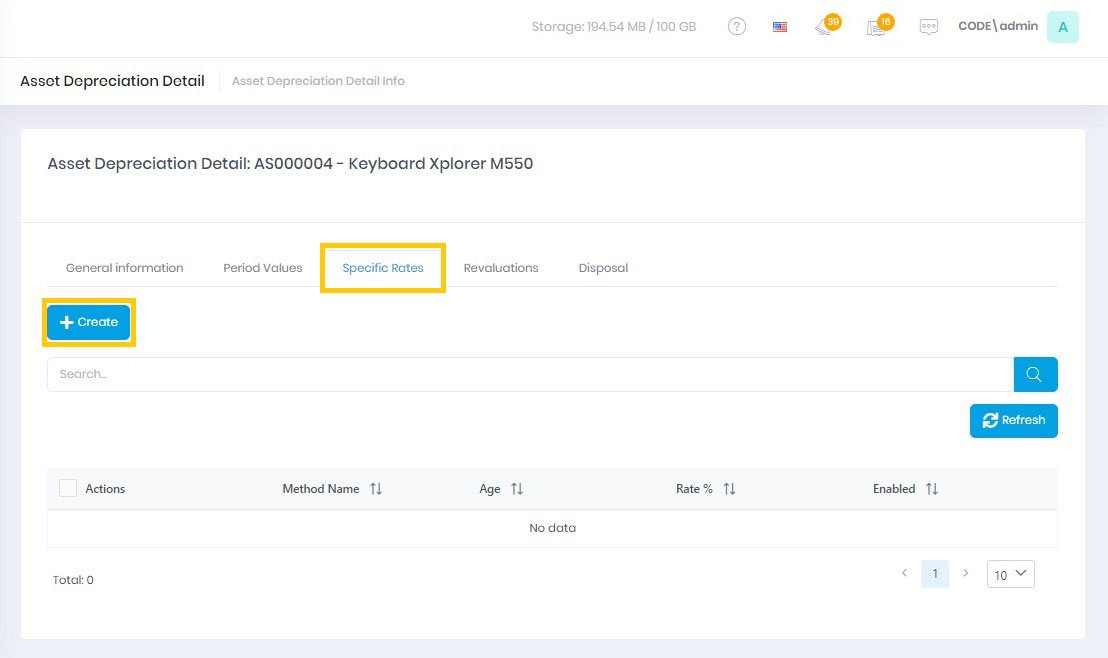Go to the Revaluations tab
The width and height of the screenshot is (1108, 658).
tap(501, 268)
